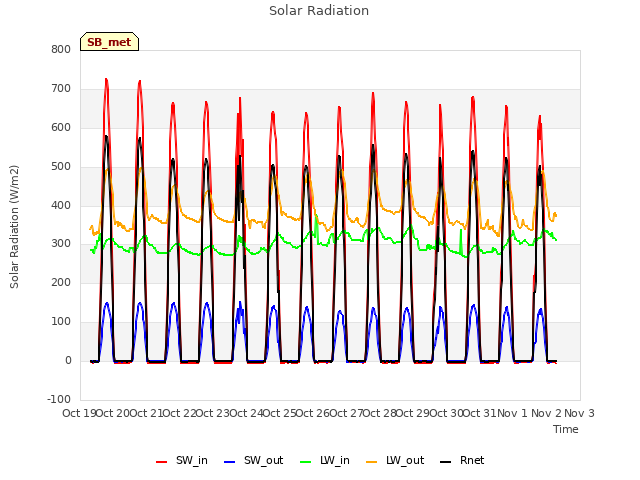Click the Oct 28 x-axis date label
This screenshot has height=480, width=640.
(380, 413)
